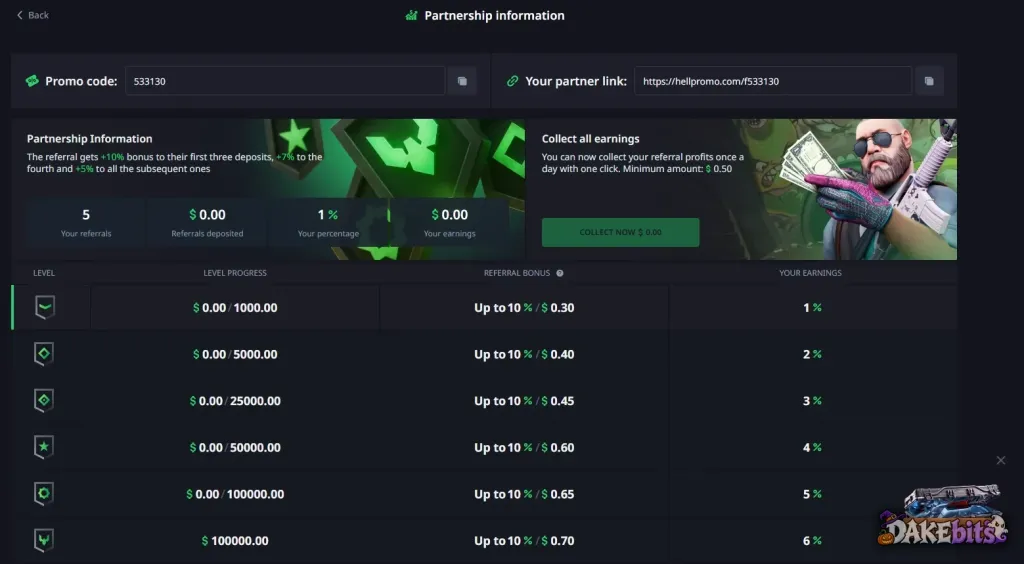Click the $100000.00 final level value

coord(235,540)
